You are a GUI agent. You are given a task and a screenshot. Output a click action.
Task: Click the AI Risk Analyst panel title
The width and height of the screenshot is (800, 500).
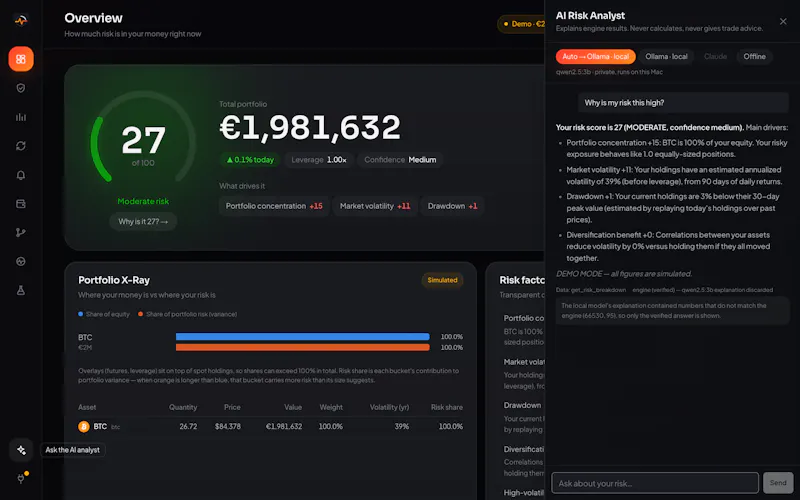(590, 16)
